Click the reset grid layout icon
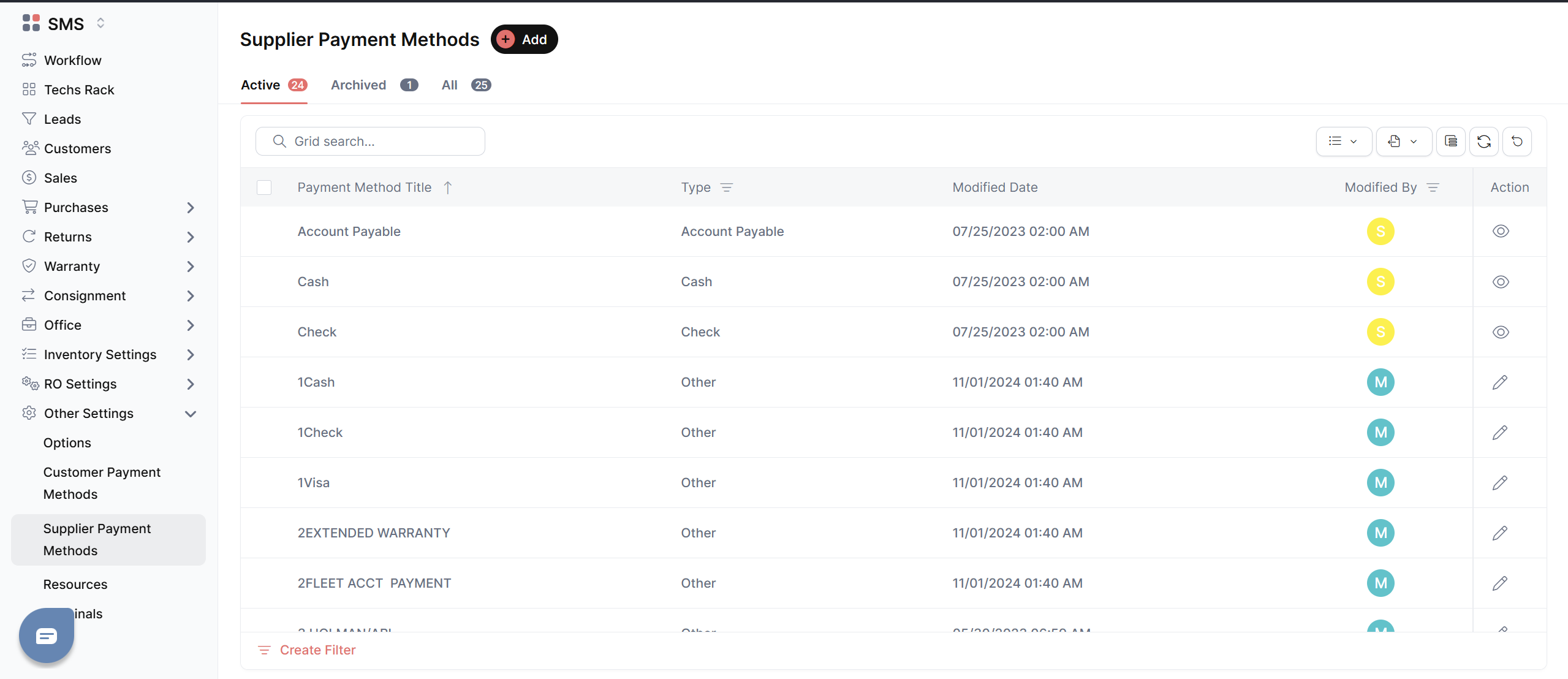 pos(1517,142)
